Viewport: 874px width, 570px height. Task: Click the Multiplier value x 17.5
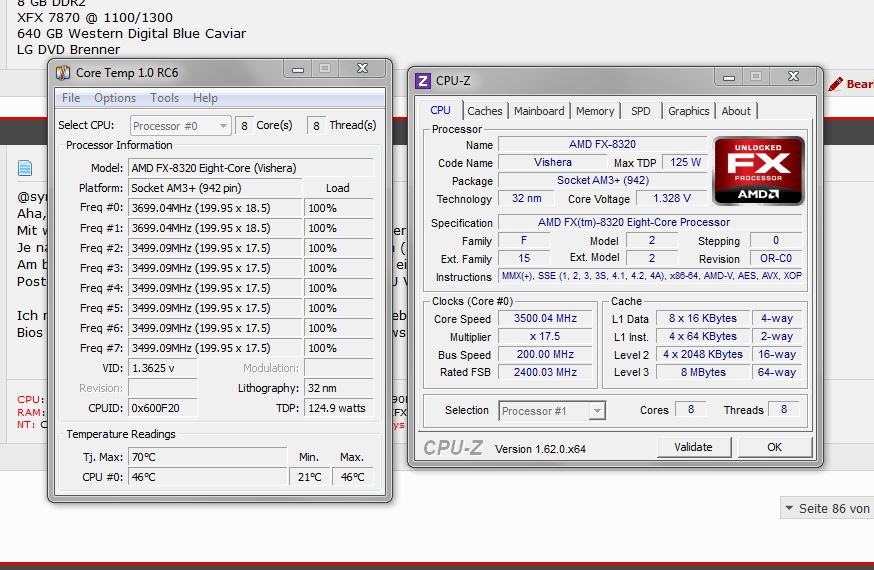click(x=545, y=336)
